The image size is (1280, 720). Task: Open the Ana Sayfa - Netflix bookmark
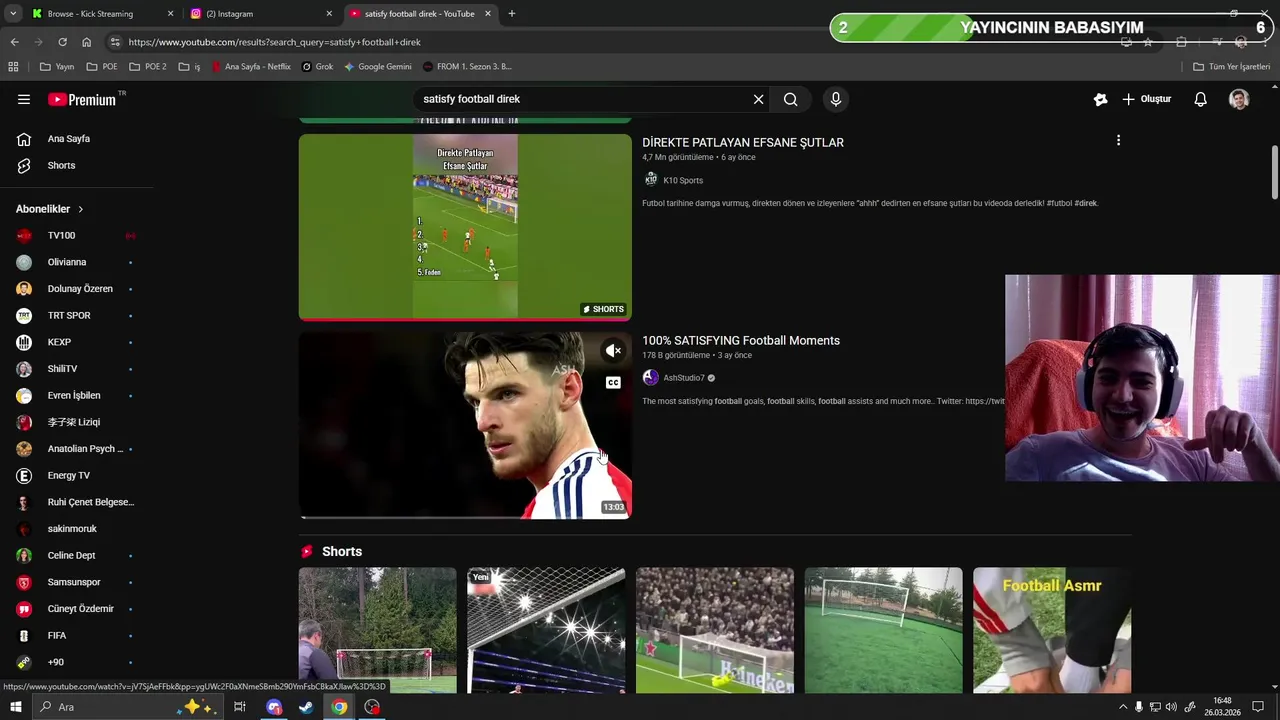pyautogui.click(x=251, y=67)
